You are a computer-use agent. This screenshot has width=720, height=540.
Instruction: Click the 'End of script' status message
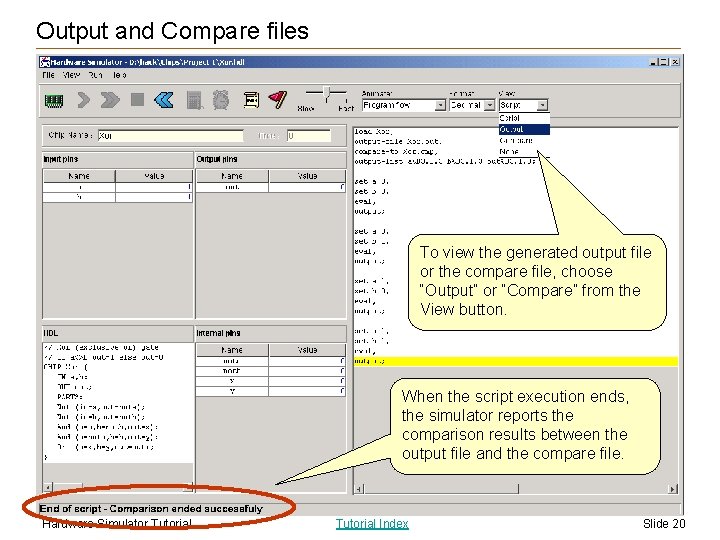tap(151, 509)
